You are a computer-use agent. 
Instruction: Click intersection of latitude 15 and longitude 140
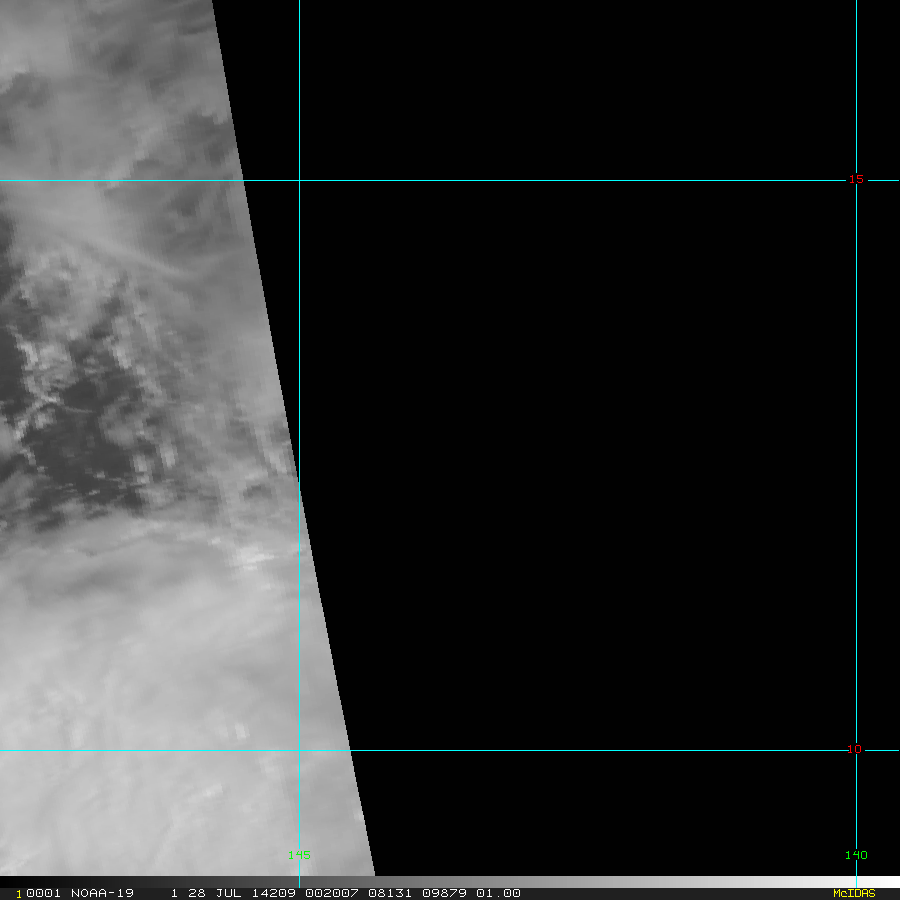coord(856,181)
